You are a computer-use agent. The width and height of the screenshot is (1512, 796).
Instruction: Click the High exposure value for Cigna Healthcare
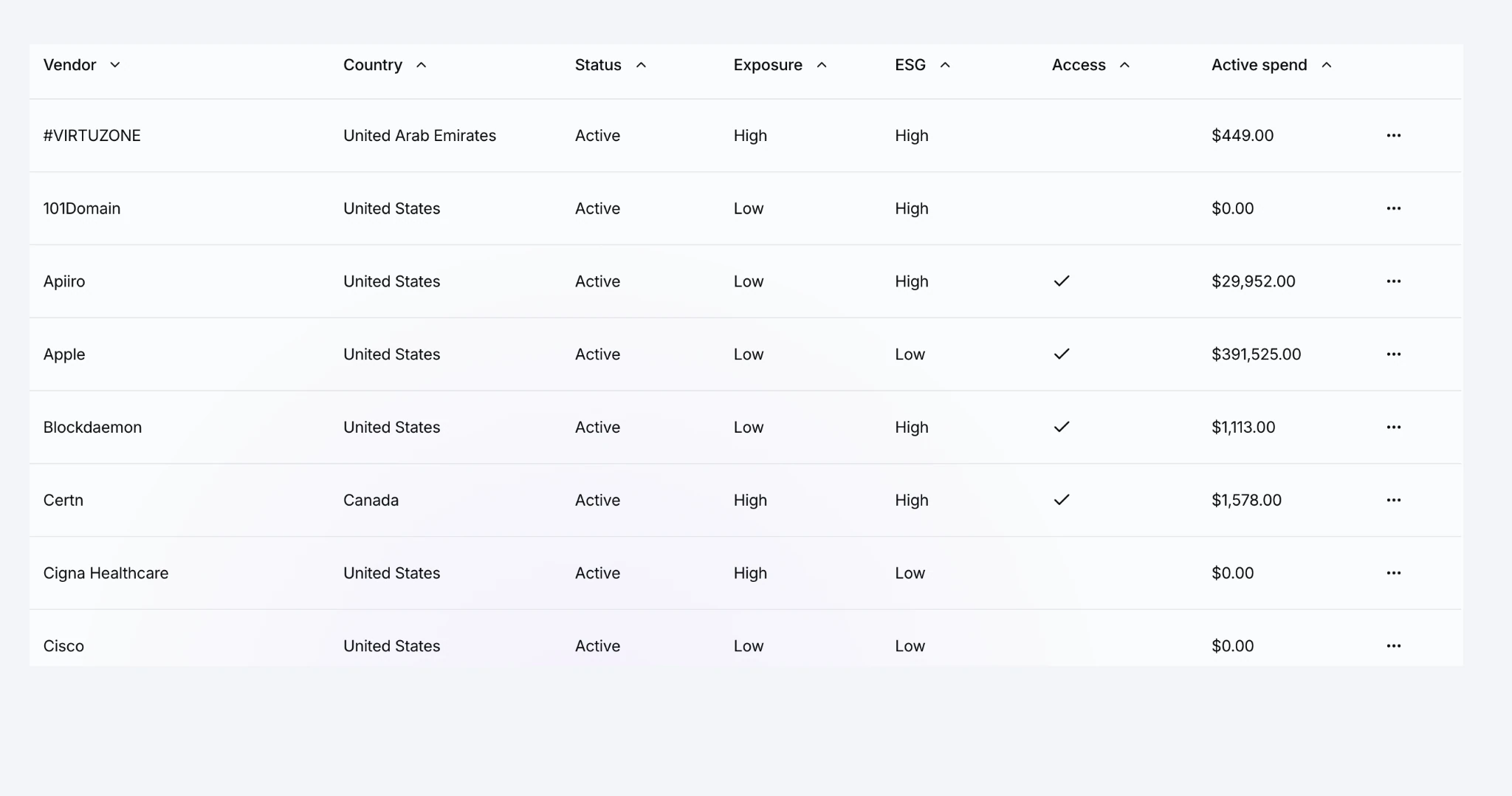[750, 574]
